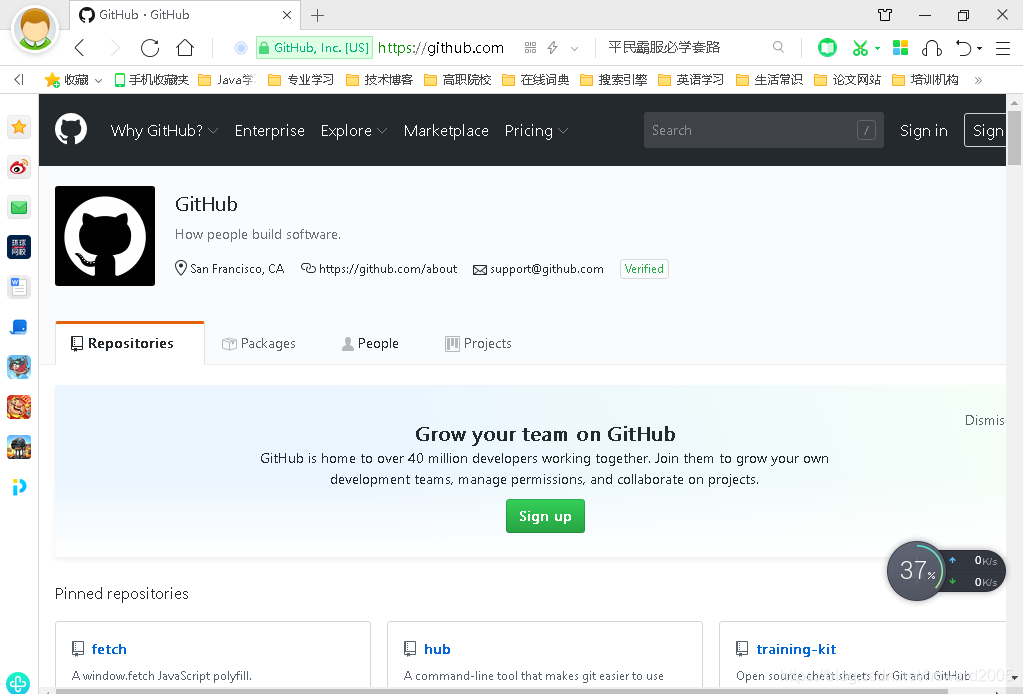This screenshot has height=694, width=1023.
Task: Click the undo restore tab icon
Action: [x=964, y=48]
